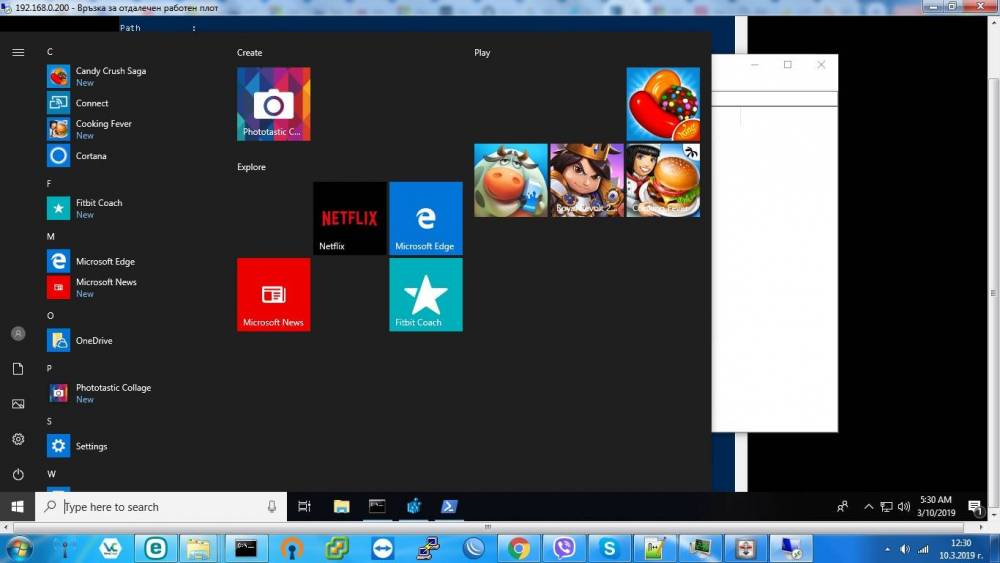Activate the microphone in the search box

point(272,507)
